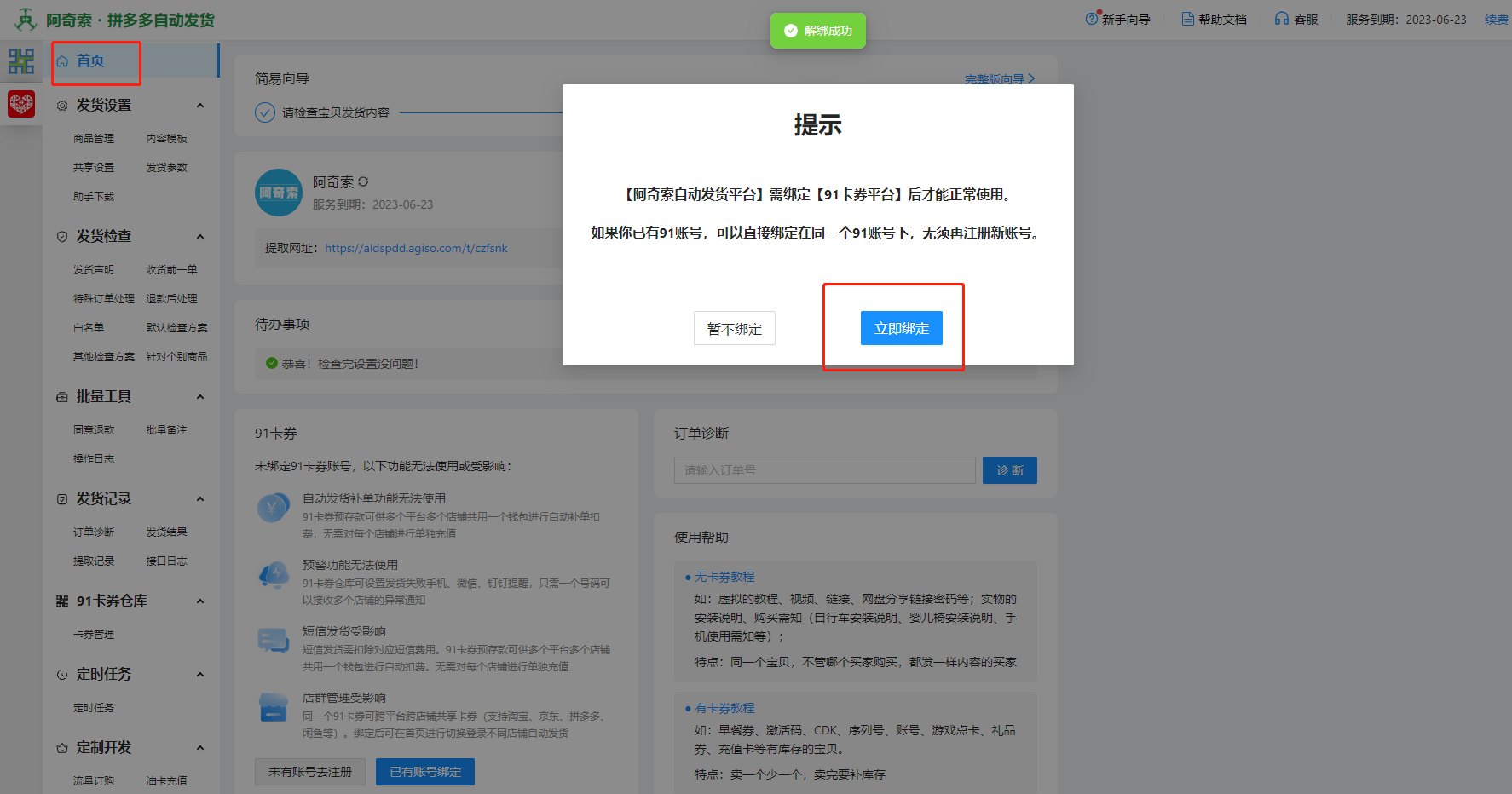Click the 客服 headset icon

[x=1282, y=19]
